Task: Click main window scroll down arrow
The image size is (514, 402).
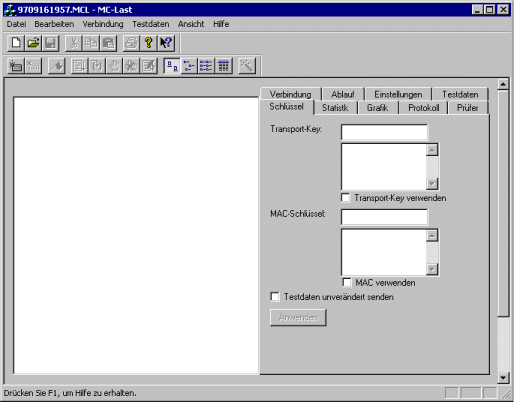Action: click(x=503, y=378)
